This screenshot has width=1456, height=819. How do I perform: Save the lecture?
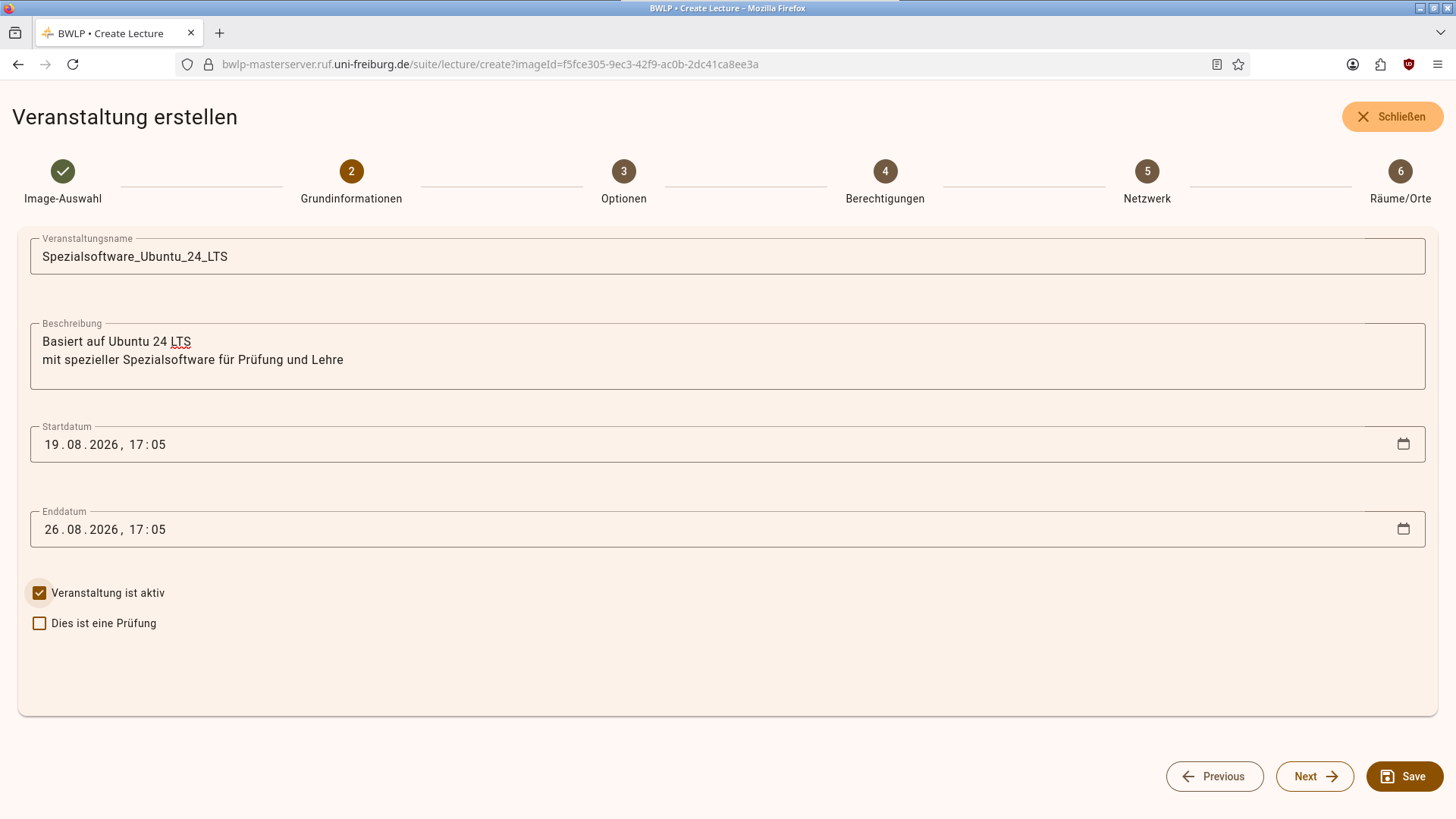click(x=1404, y=777)
